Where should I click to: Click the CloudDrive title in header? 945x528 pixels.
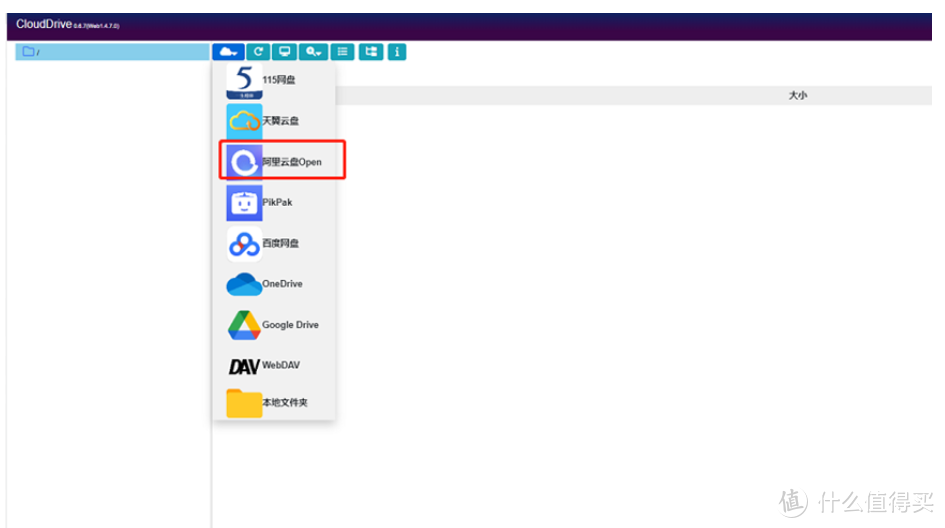44,24
